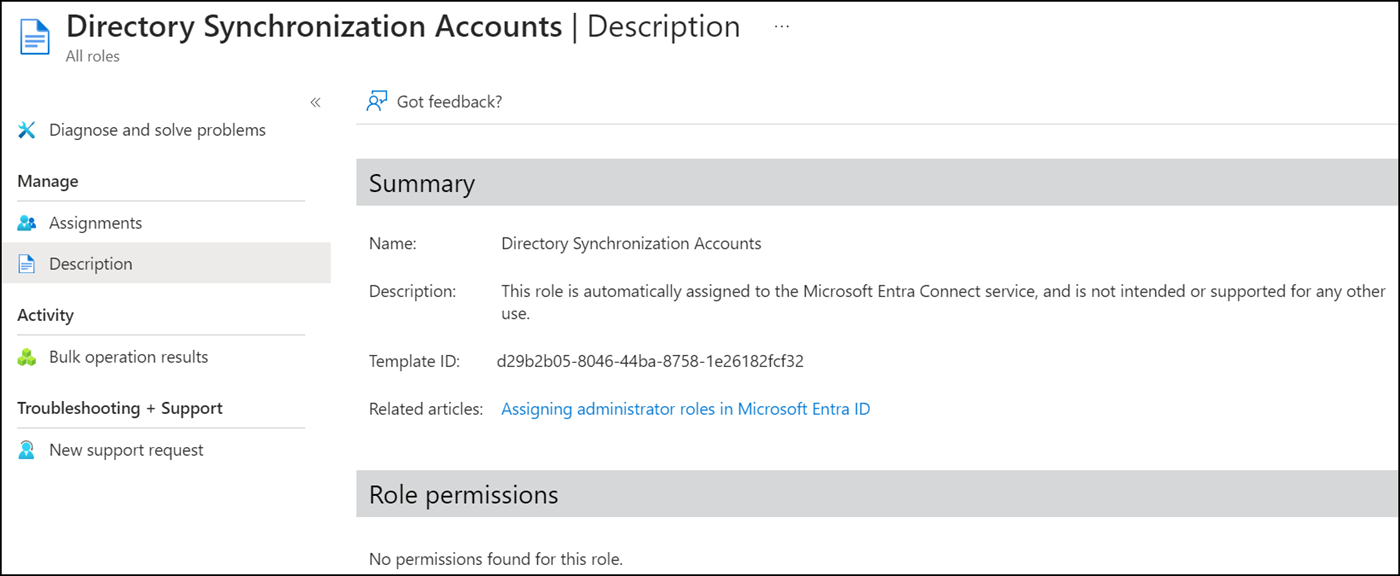Open the ellipsis menu next to Description title
Viewport: 1400px width, 576px height.
pyautogui.click(x=780, y=26)
